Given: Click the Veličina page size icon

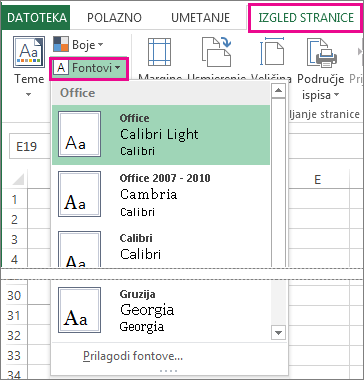Looking at the screenshot, I should coord(272,52).
